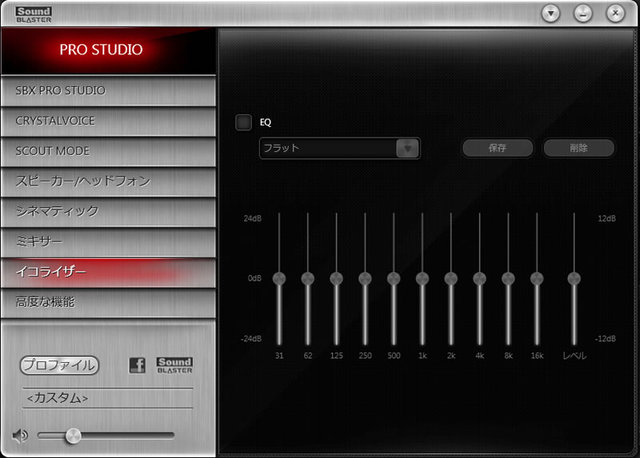
Task: Open the CRYSTALVOICE section
Action: pos(109,121)
